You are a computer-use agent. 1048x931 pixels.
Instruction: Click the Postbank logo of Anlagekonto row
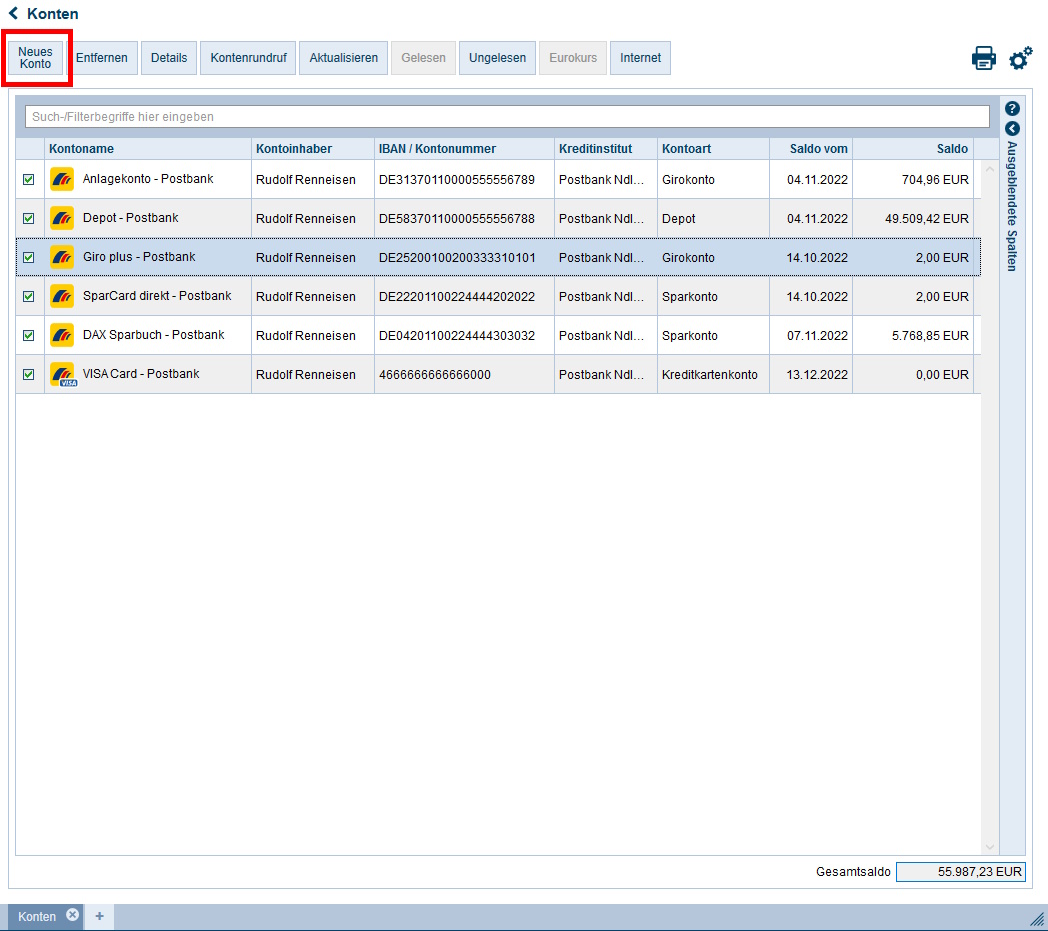(62, 179)
